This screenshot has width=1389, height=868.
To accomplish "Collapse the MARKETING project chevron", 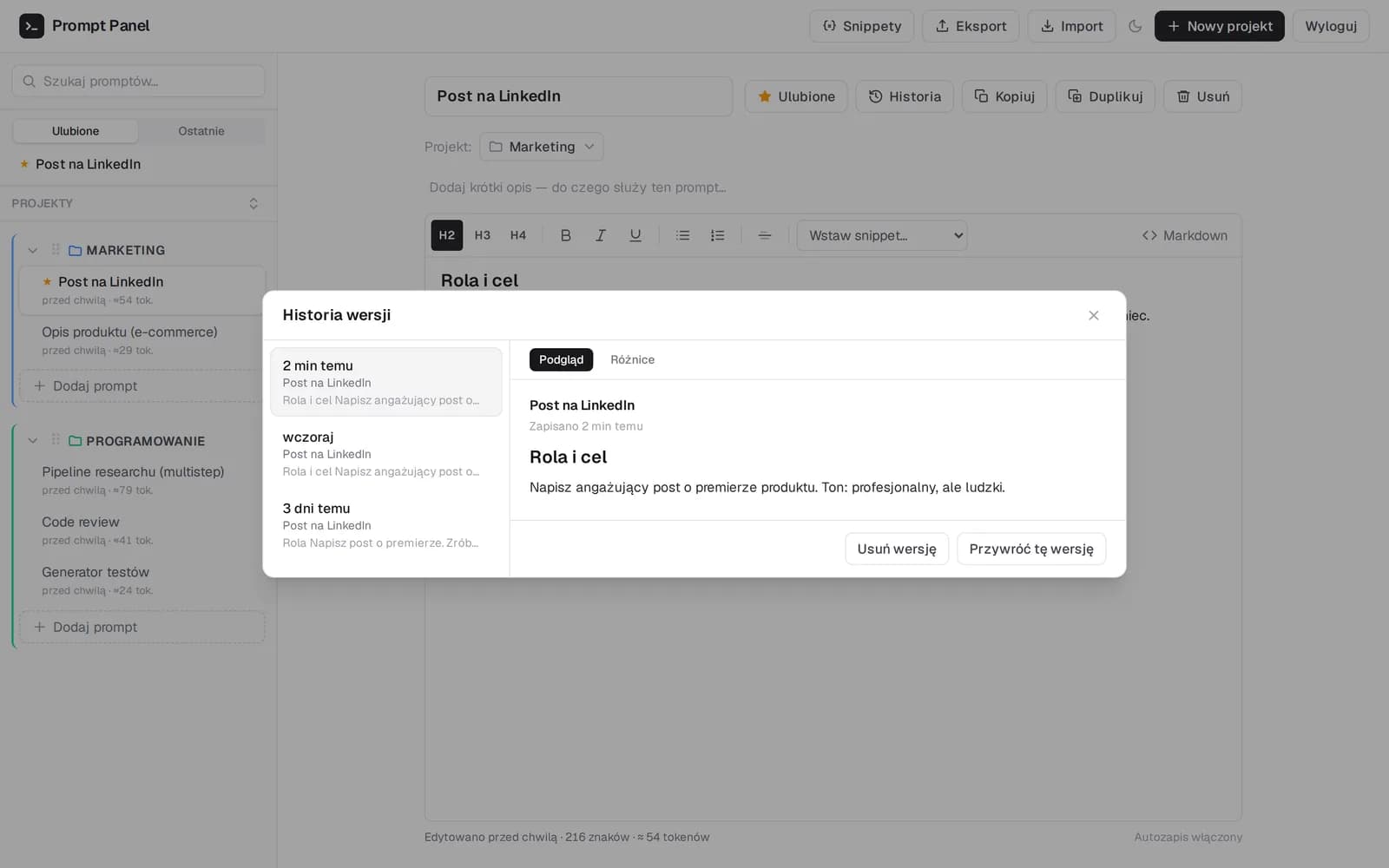I will (33, 250).
